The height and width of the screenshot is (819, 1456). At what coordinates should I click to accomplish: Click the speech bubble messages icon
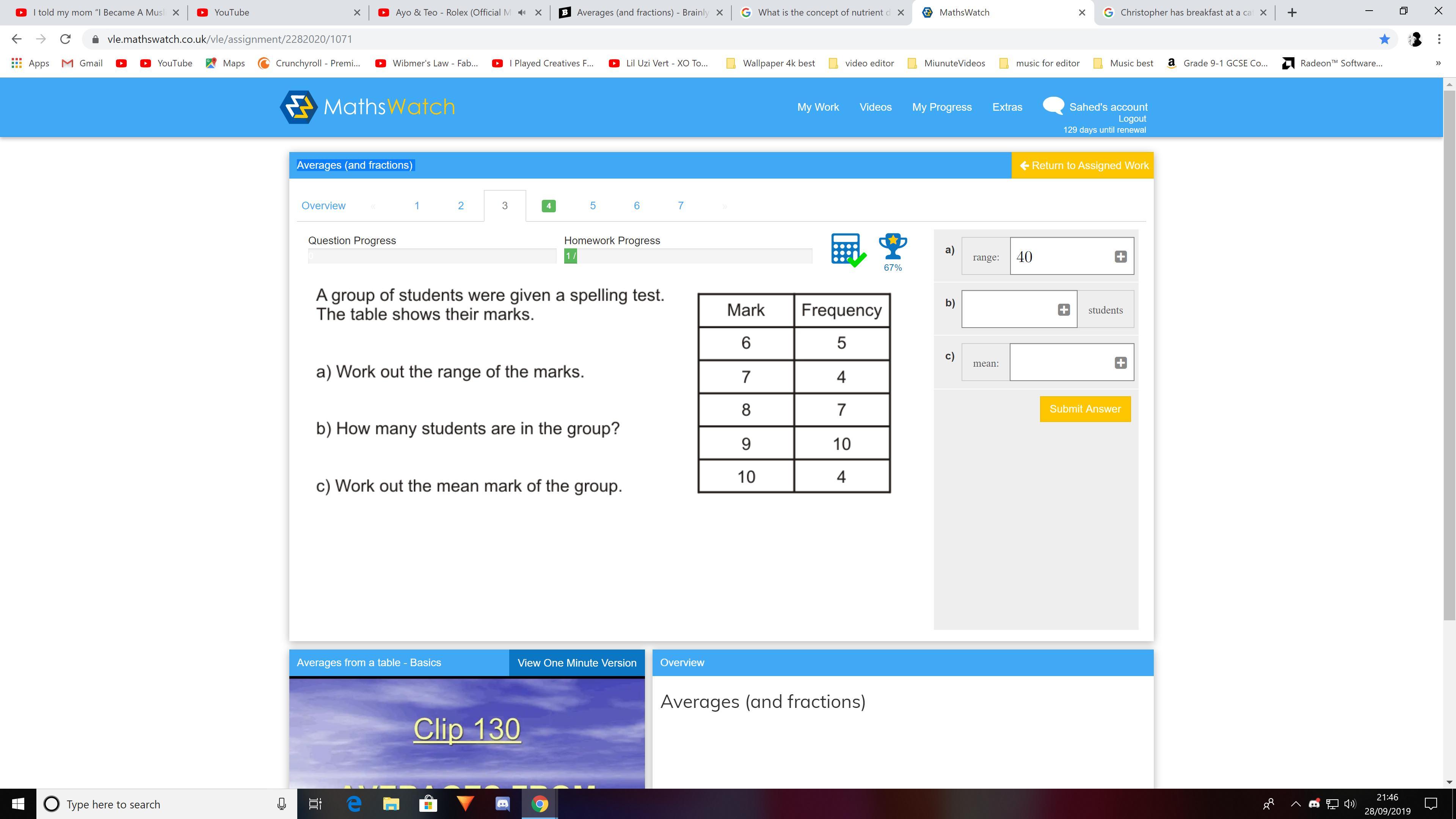pos(1053,106)
